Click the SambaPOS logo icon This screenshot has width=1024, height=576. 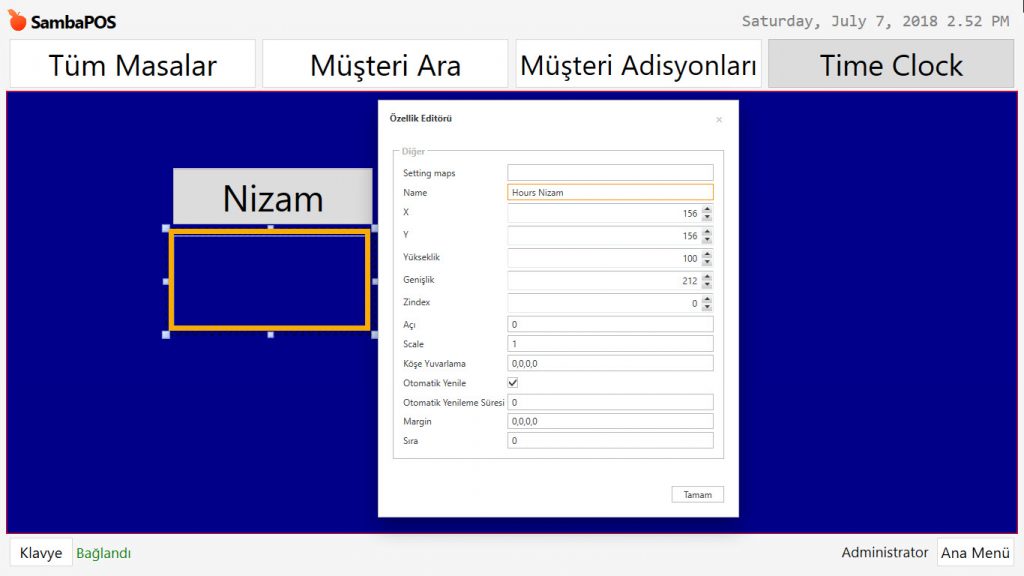click(x=17, y=21)
